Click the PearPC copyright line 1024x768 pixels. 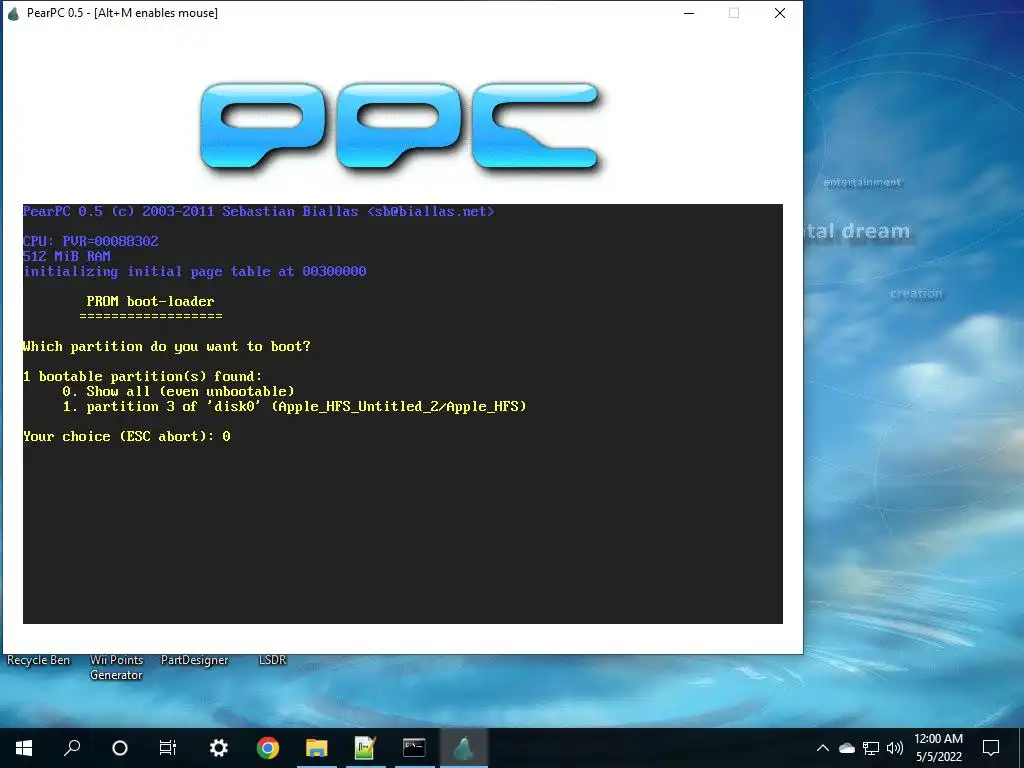(259, 211)
